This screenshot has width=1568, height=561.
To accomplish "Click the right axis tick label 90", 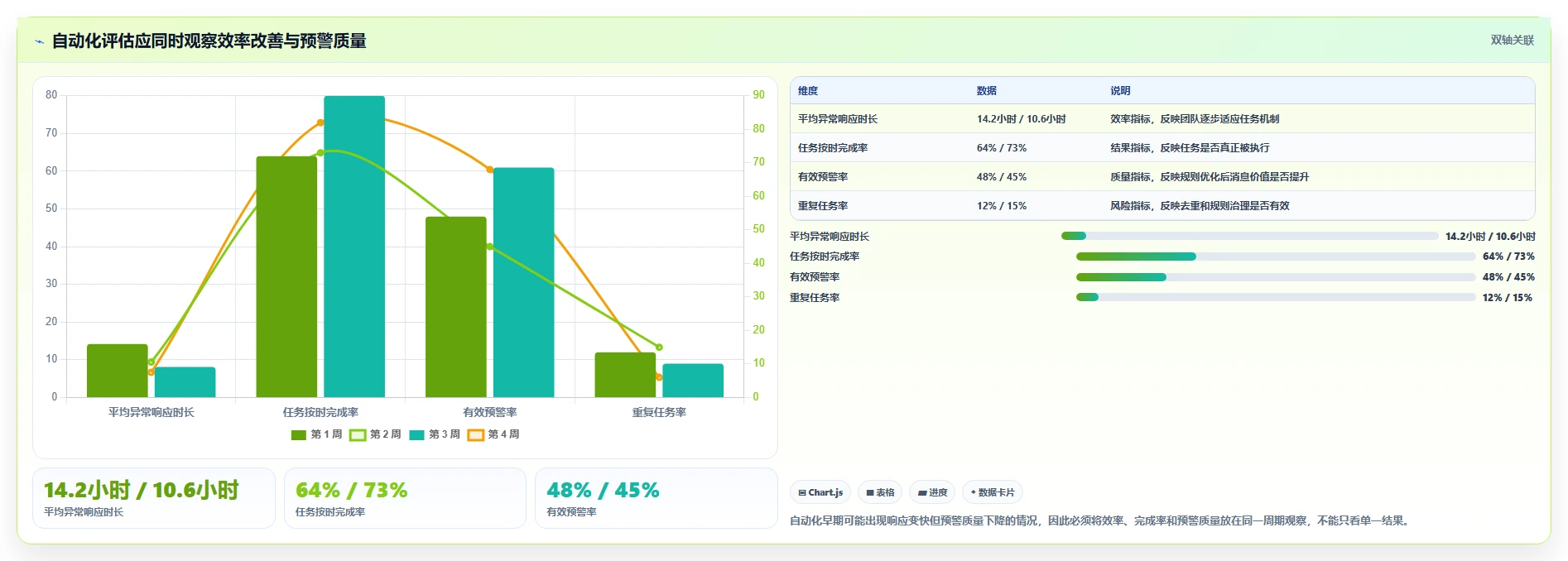I will pyautogui.click(x=758, y=95).
